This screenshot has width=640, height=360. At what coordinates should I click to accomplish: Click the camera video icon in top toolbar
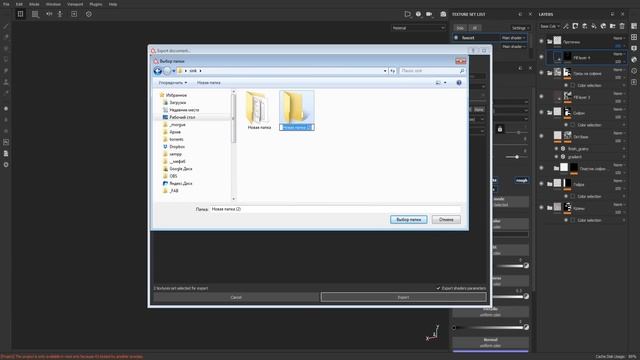[429, 14]
